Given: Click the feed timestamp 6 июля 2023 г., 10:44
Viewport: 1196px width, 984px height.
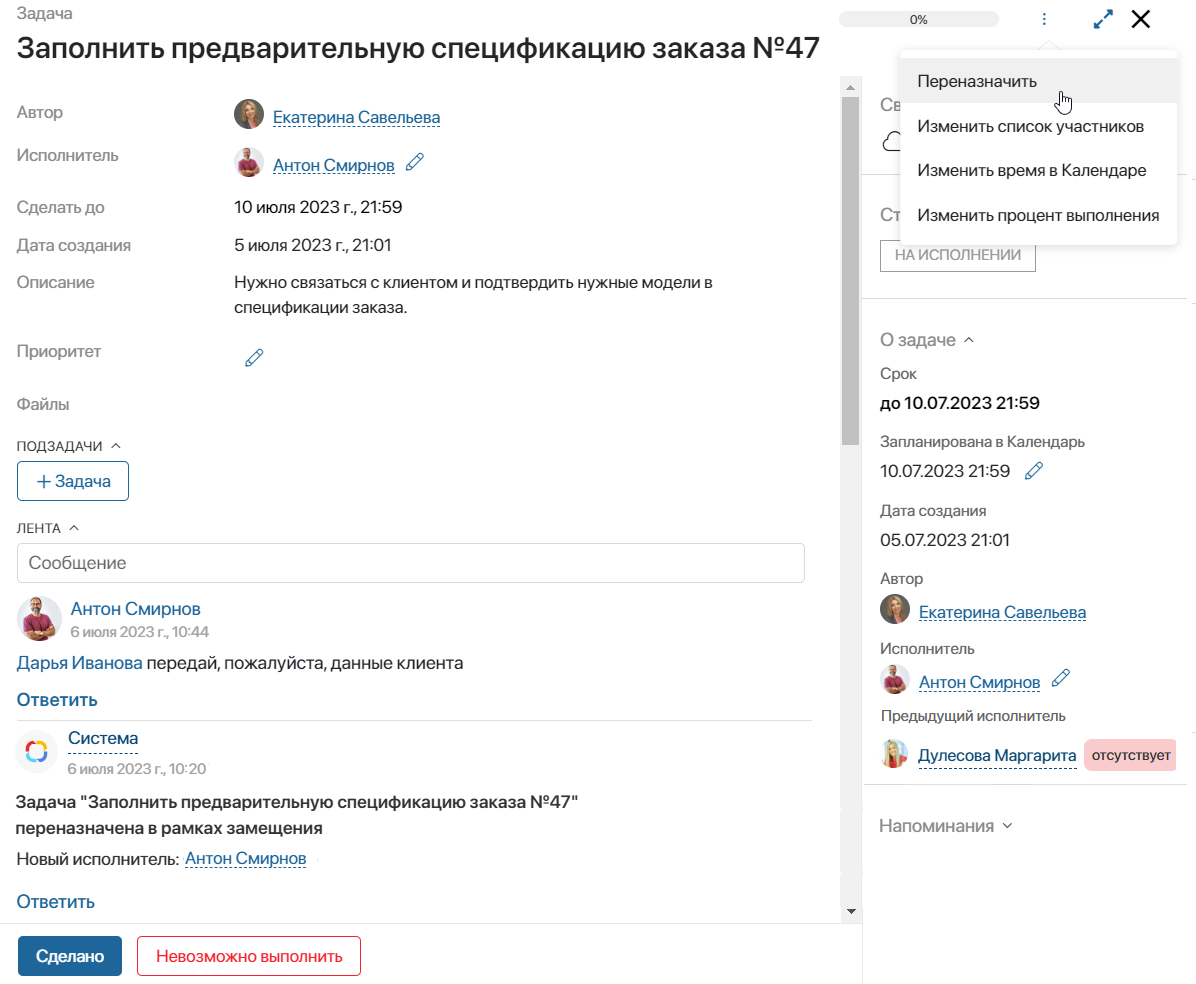Looking at the screenshot, I should tap(140, 632).
